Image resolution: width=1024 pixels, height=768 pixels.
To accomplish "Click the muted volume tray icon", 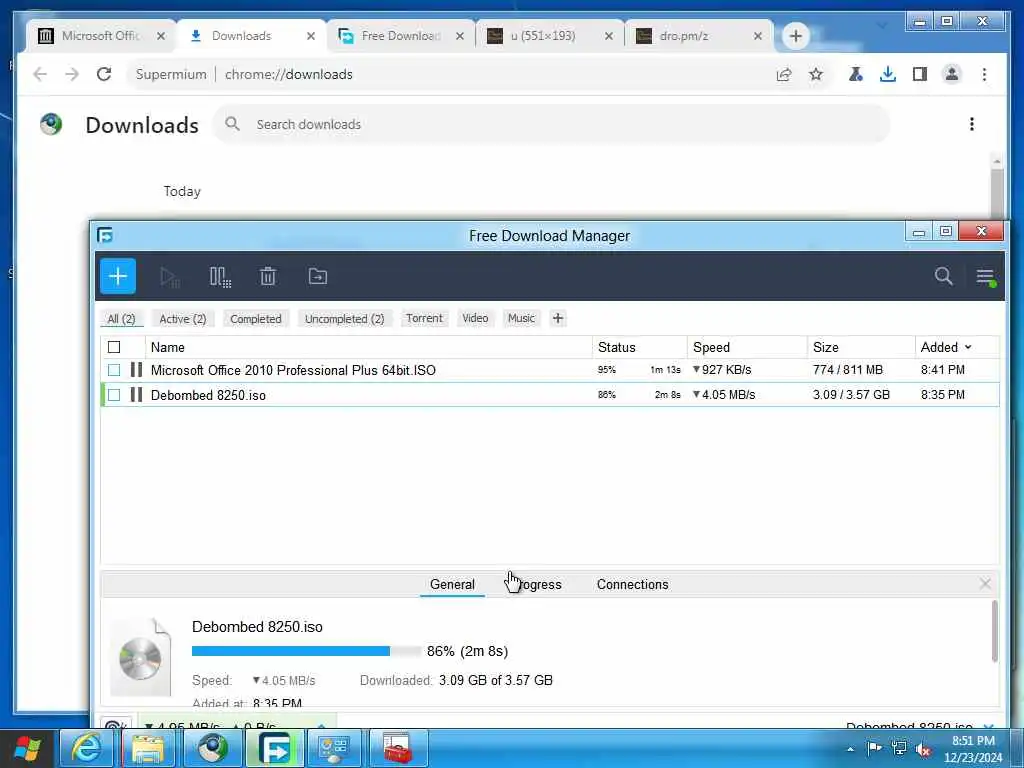I will pos(923,748).
